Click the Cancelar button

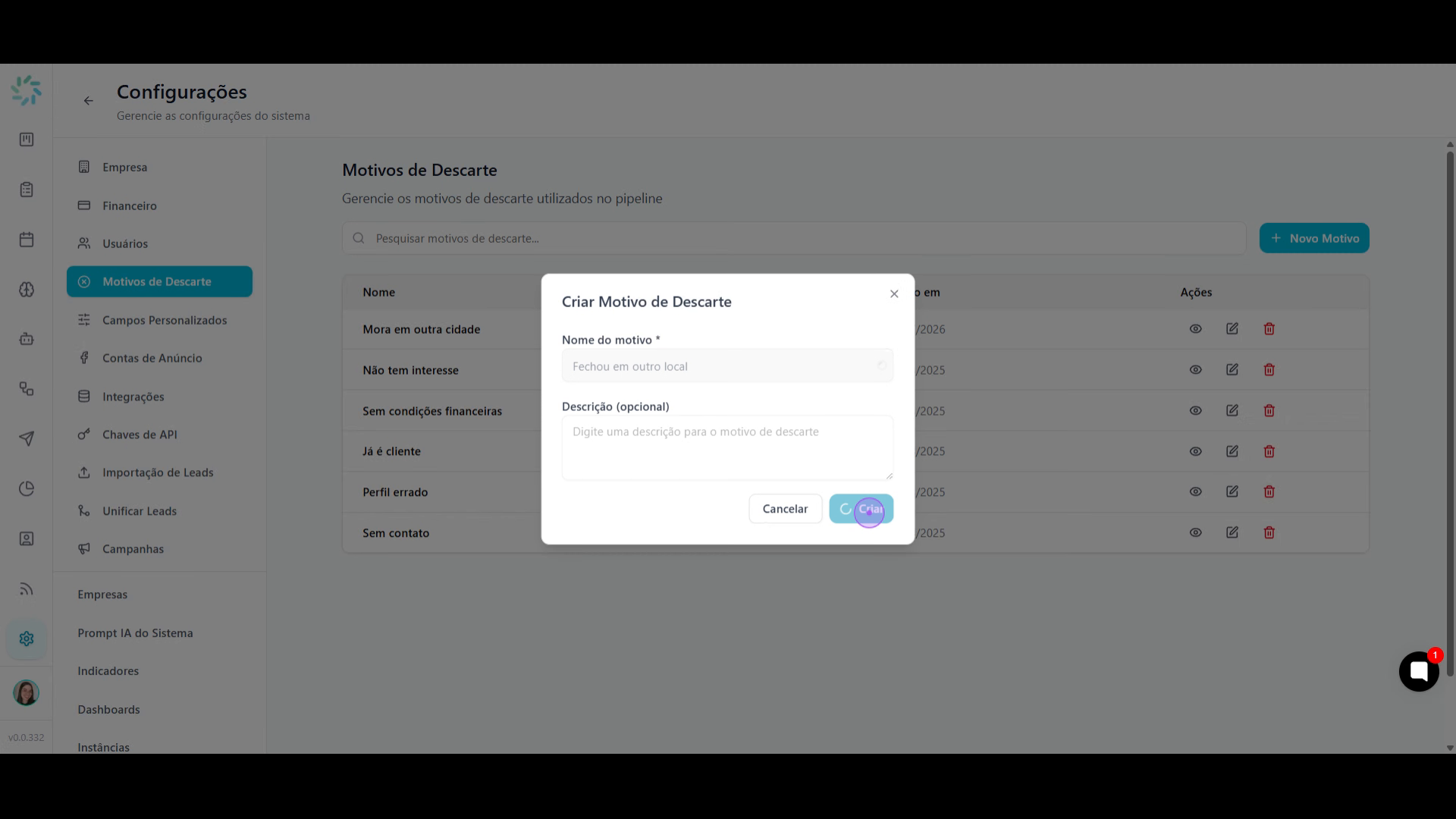tap(785, 509)
